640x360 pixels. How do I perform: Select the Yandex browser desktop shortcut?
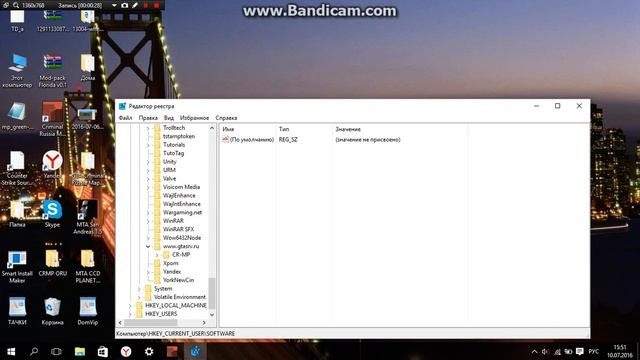(x=53, y=164)
